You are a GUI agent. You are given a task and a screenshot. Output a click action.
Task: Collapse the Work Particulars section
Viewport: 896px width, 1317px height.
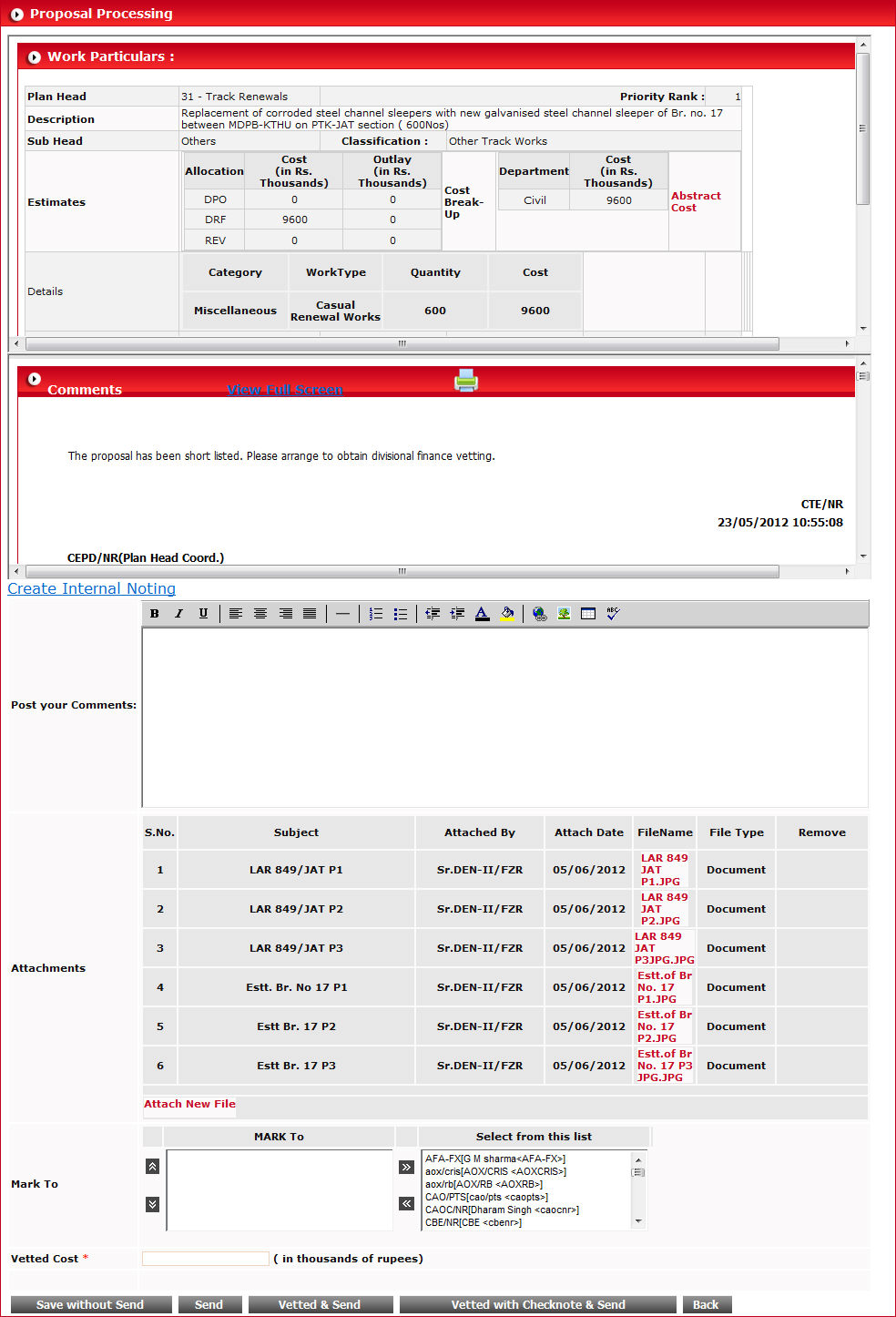coord(35,57)
